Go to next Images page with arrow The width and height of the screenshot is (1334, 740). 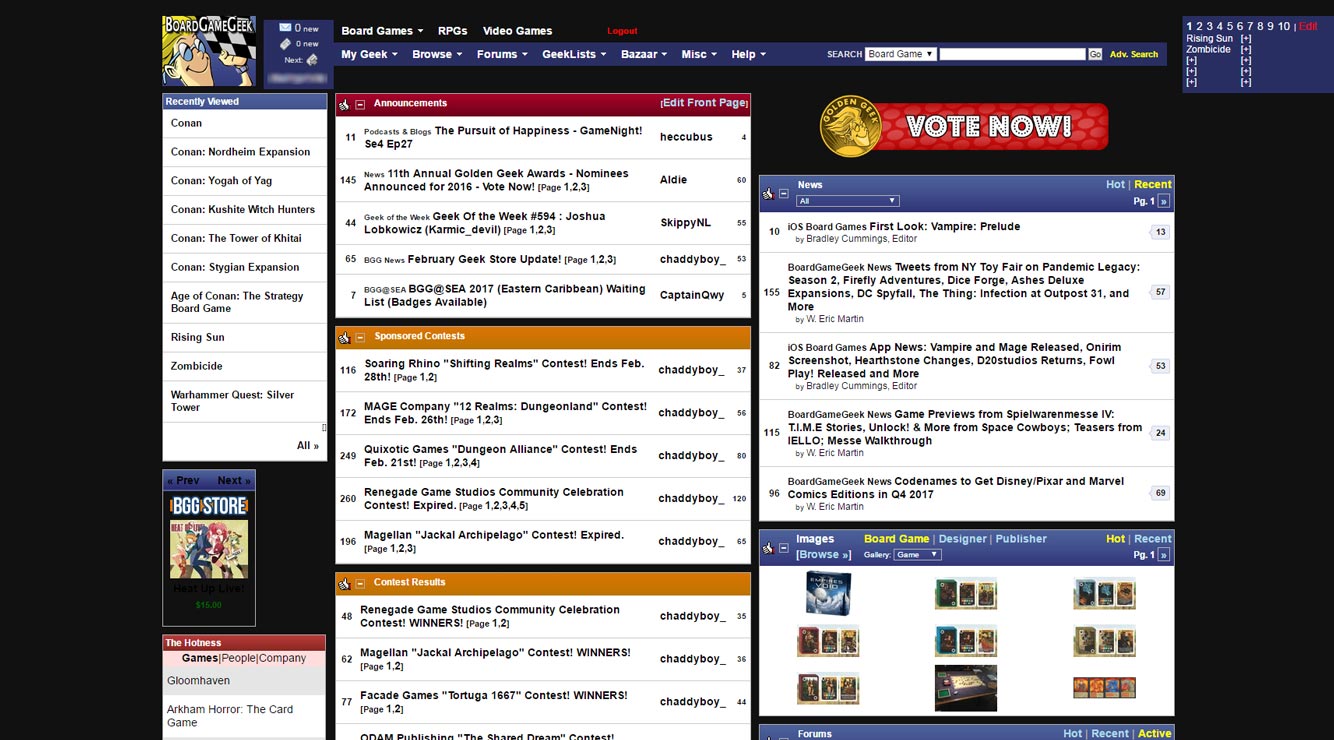click(1163, 554)
